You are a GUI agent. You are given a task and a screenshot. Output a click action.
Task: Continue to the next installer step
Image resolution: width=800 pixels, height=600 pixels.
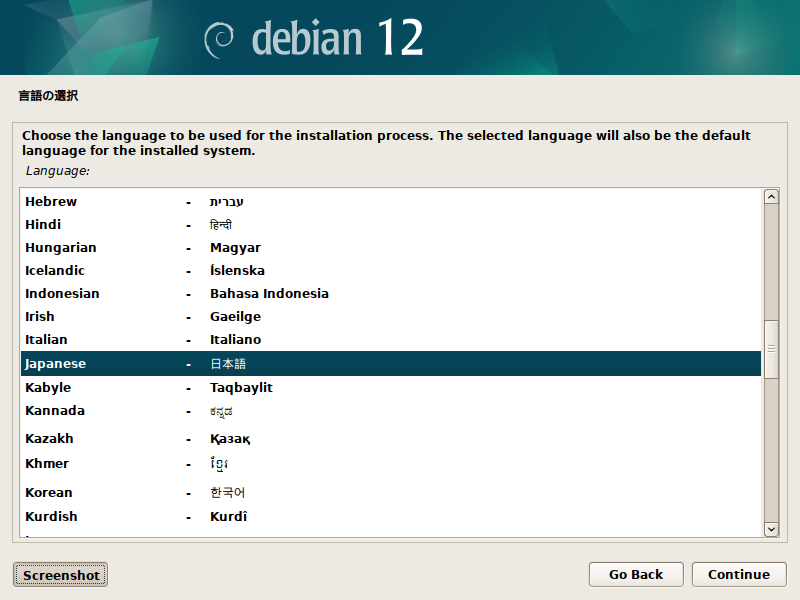point(739,574)
